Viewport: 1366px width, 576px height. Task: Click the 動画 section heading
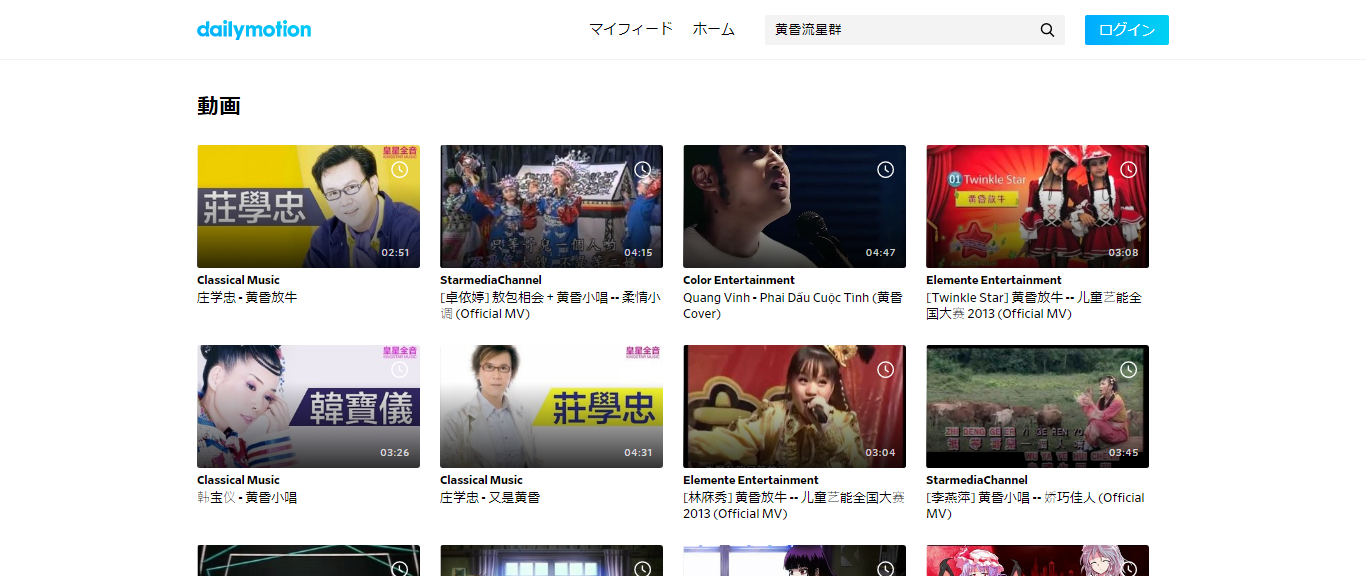click(219, 106)
